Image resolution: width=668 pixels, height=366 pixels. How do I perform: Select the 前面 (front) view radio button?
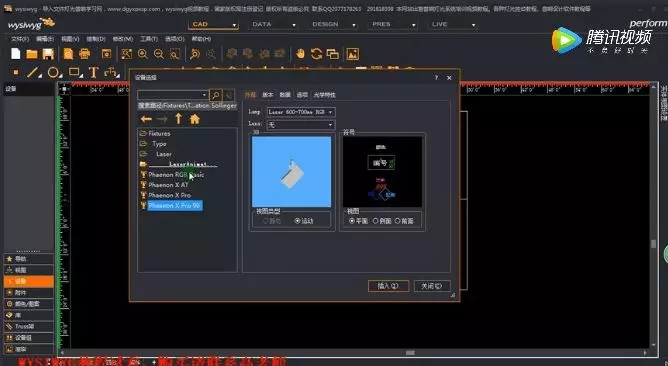tap(397, 221)
